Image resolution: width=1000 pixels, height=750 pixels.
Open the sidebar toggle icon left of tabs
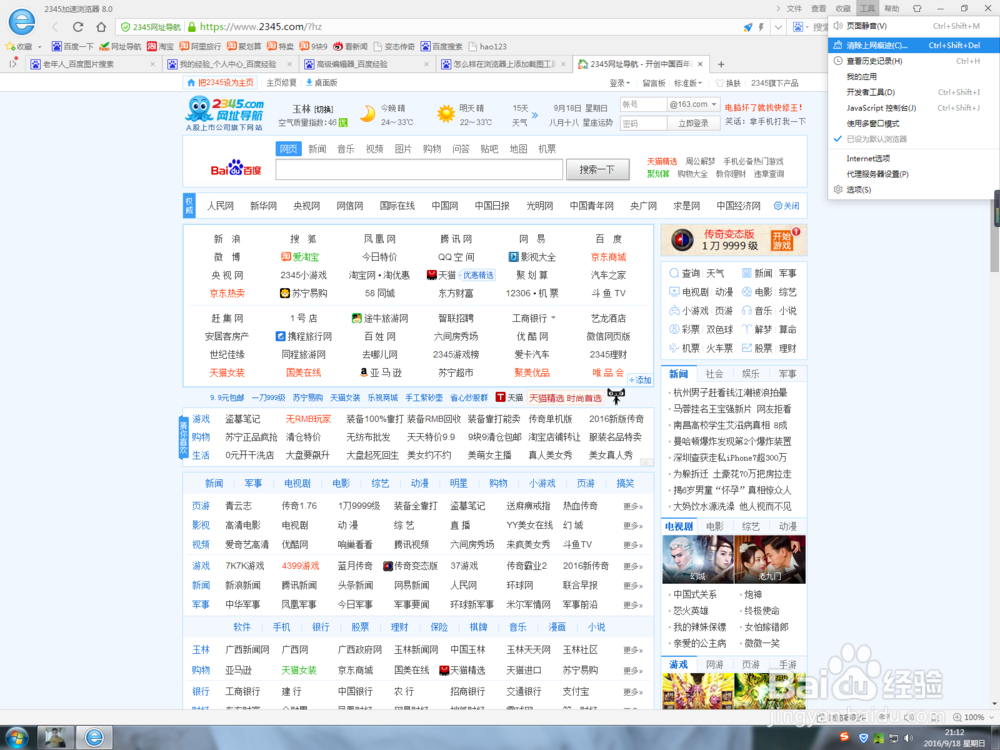pyautogui.click(x=13, y=64)
